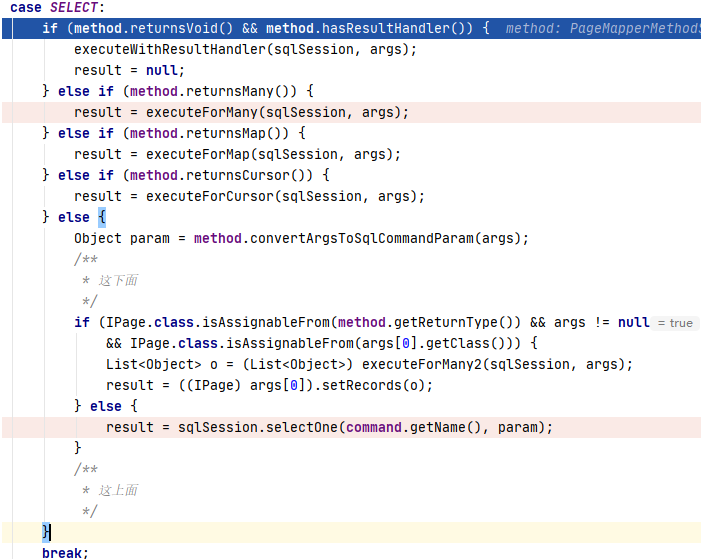Click 'executeForMap(sqlSession, args);' call
The width and height of the screenshot is (704, 559).
click(x=273, y=154)
